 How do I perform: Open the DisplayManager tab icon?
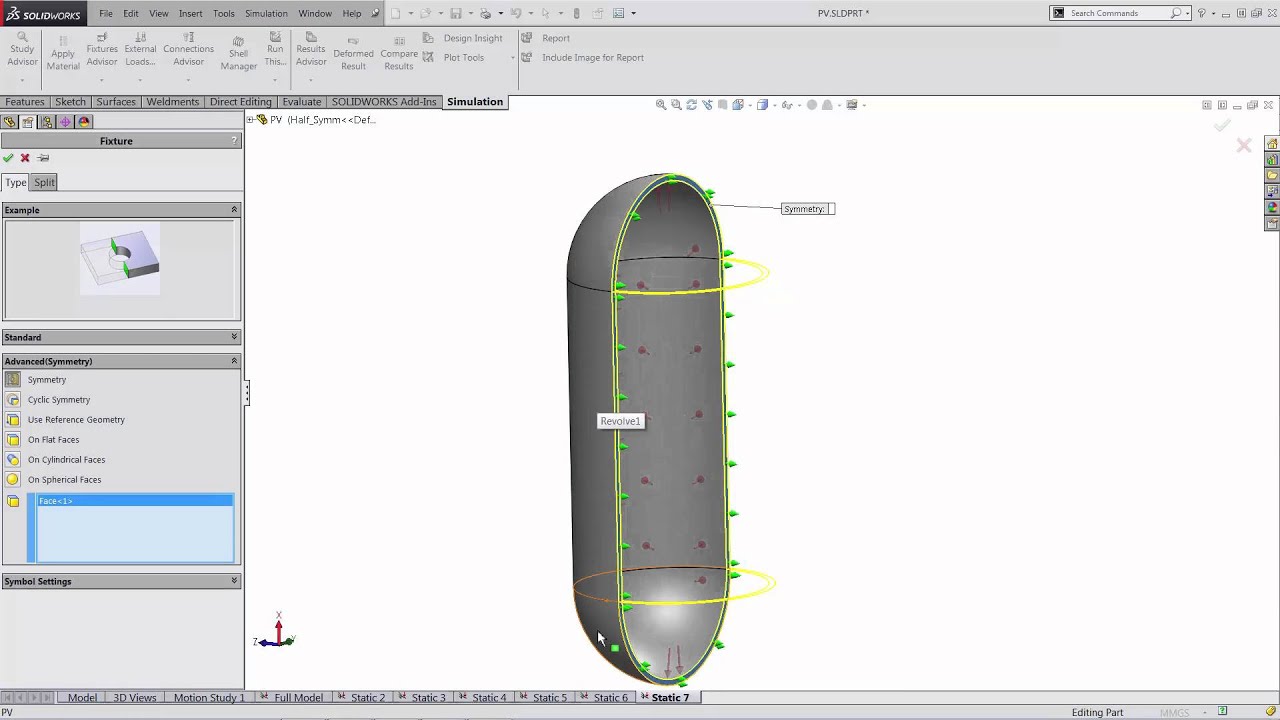tap(84, 122)
